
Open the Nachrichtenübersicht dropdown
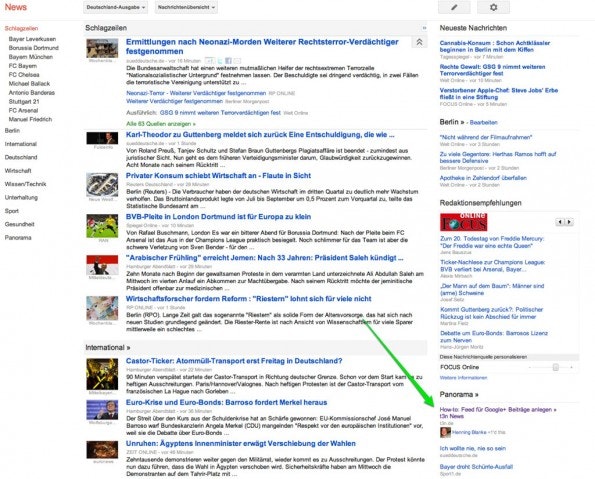[186, 7]
